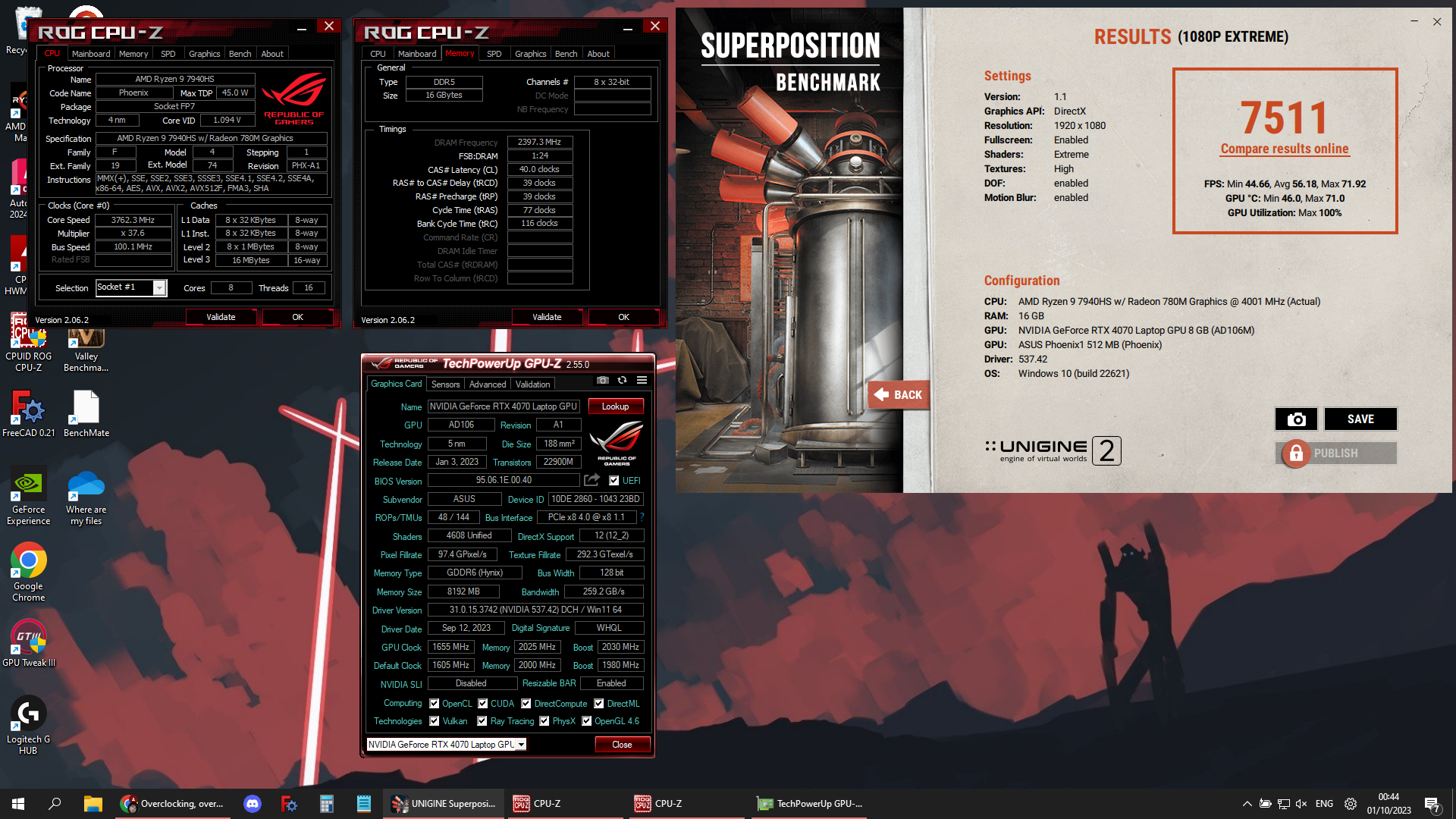Click the BIOS version share/export icon

591,480
